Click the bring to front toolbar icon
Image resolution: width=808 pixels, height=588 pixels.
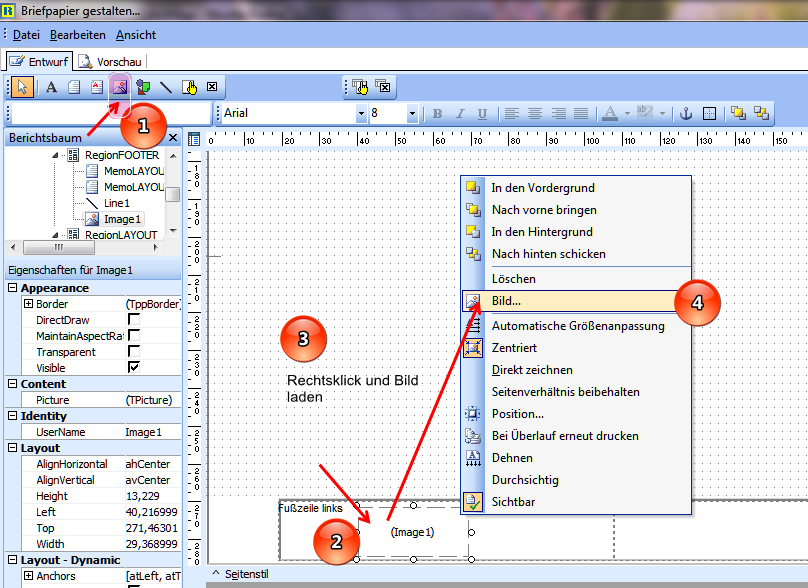(738, 113)
